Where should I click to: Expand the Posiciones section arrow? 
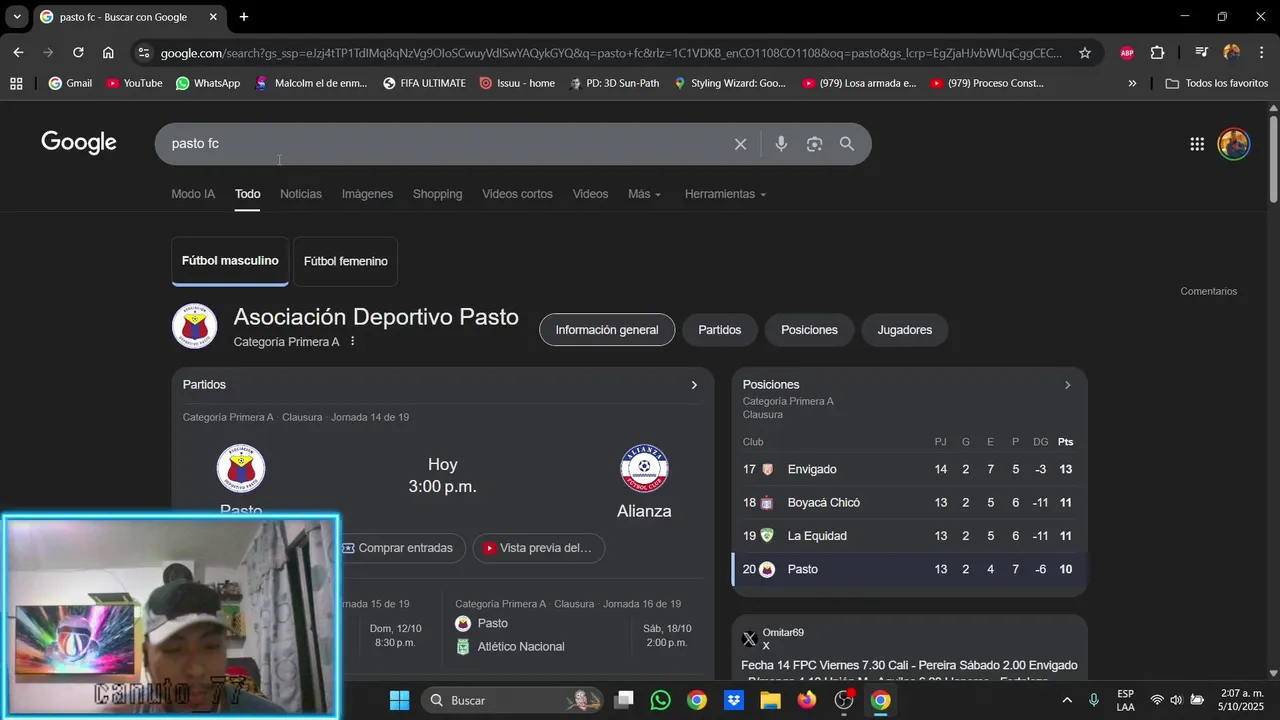click(1067, 385)
